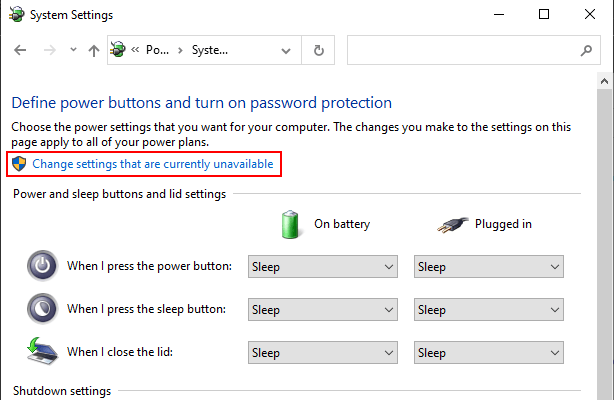Click the laptop lid close icon

(42, 351)
